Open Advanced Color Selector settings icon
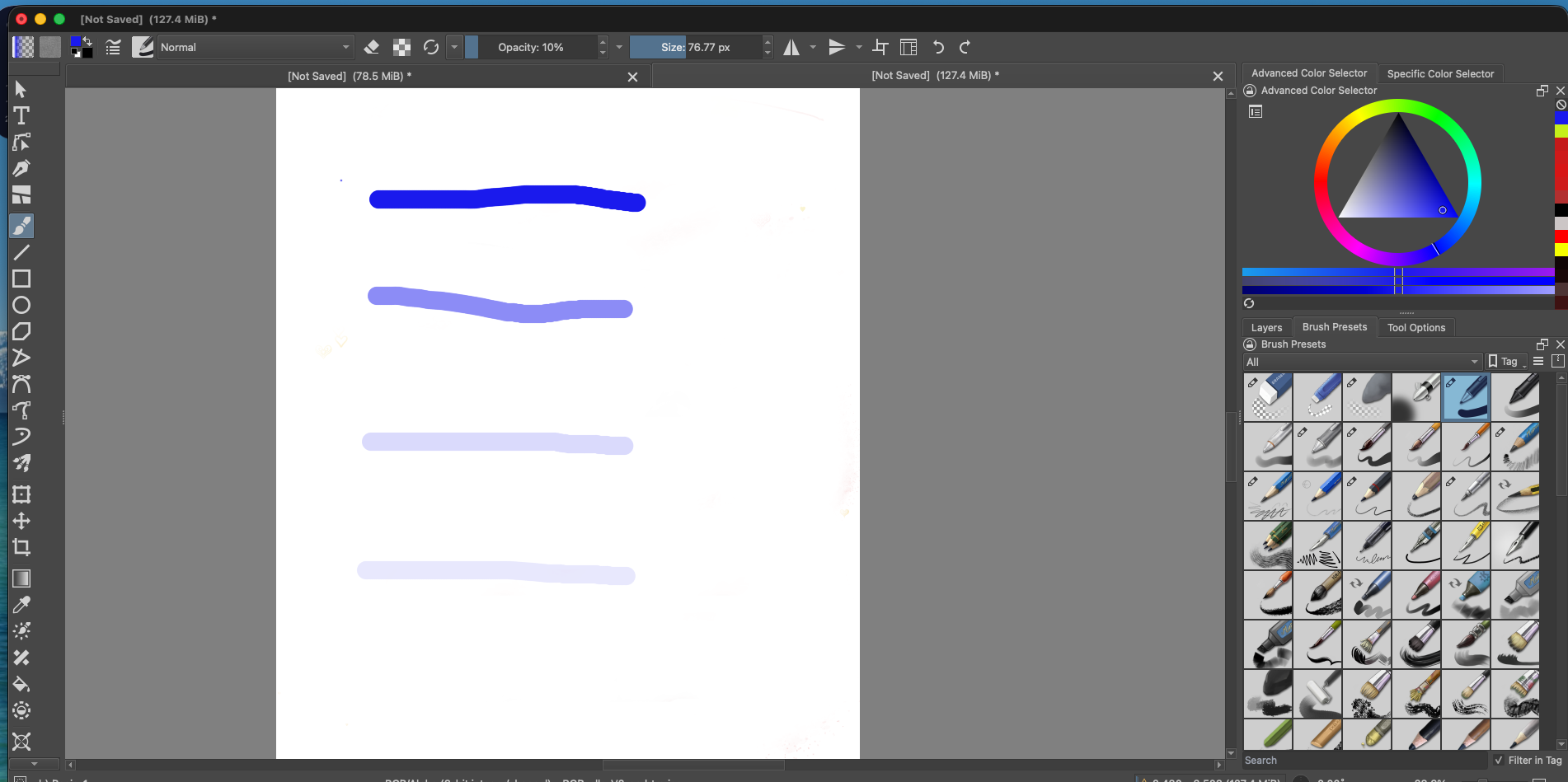Viewport: 1568px width, 782px height. (1256, 111)
